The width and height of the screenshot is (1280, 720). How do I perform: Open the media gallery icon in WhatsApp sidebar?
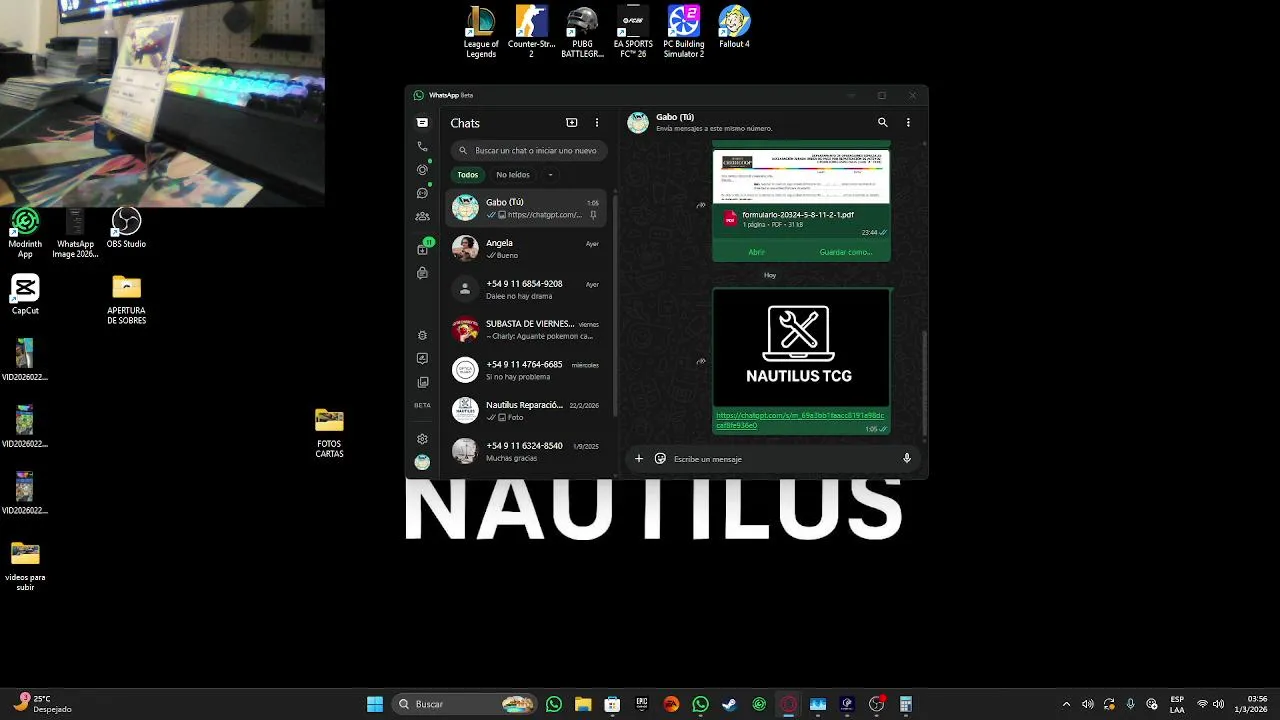(422, 382)
